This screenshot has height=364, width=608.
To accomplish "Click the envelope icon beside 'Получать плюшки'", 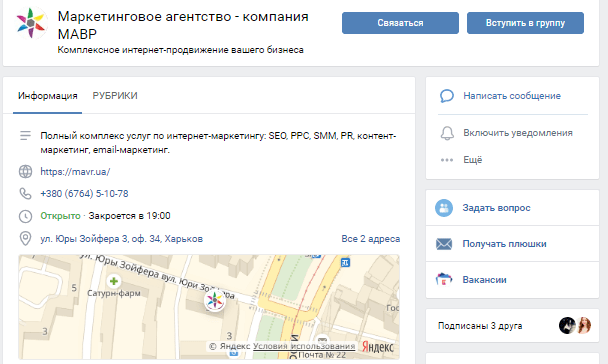I will [x=444, y=244].
